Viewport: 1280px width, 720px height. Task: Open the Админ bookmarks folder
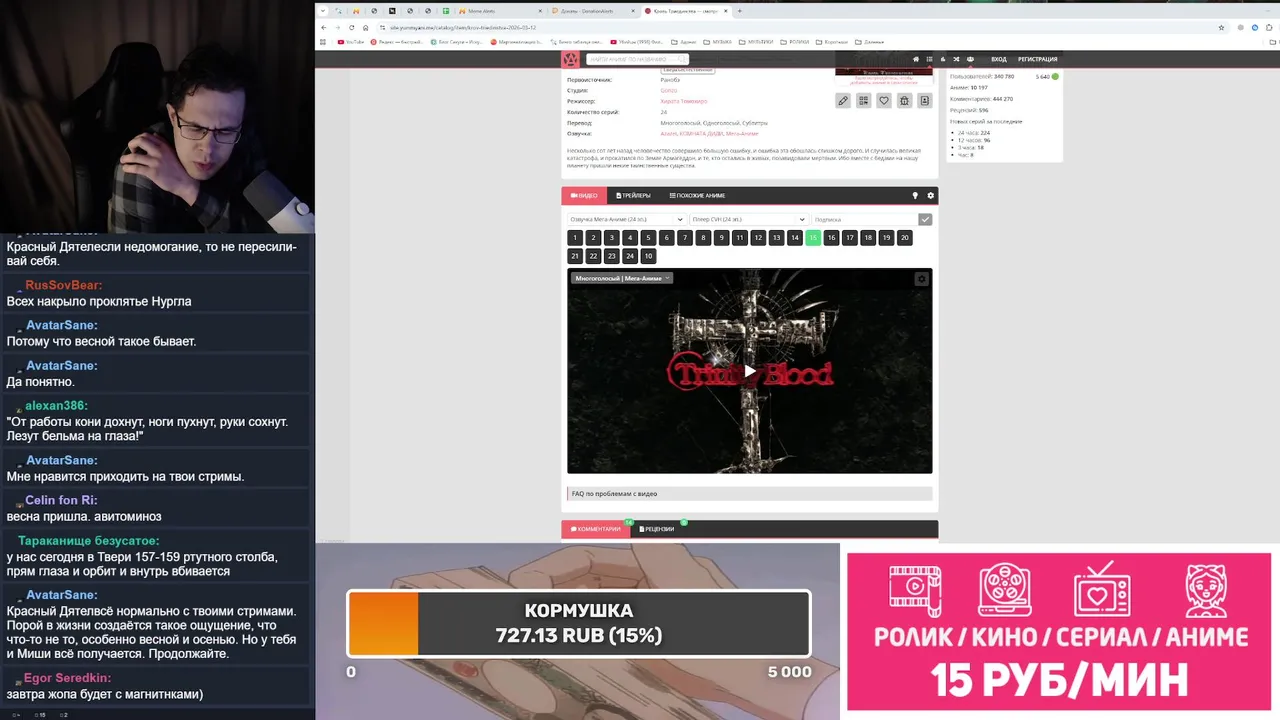(684, 42)
